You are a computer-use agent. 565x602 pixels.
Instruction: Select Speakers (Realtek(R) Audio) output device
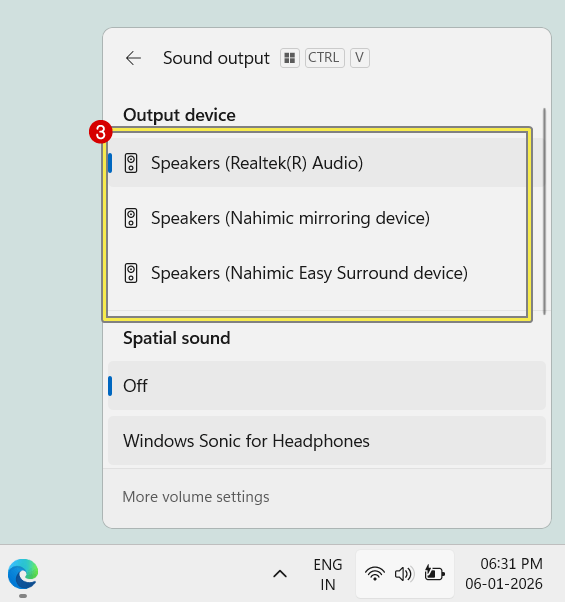pyautogui.click(x=327, y=163)
